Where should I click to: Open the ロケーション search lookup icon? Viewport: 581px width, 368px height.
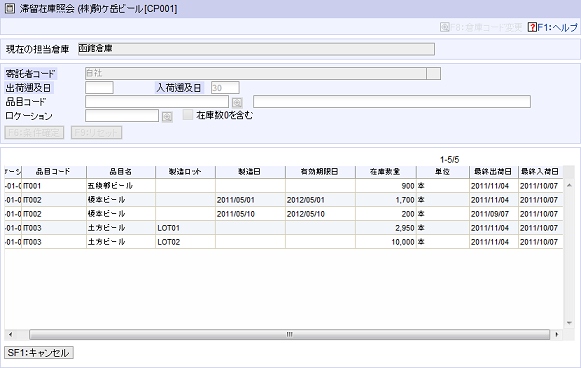point(167,117)
